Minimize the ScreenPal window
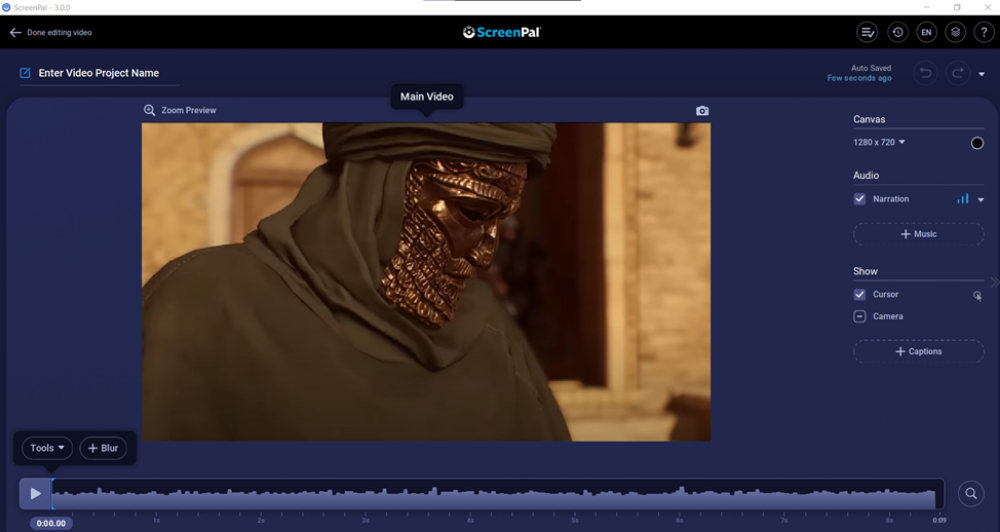This screenshot has width=1000, height=532. pyautogui.click(x=927, y=8)
